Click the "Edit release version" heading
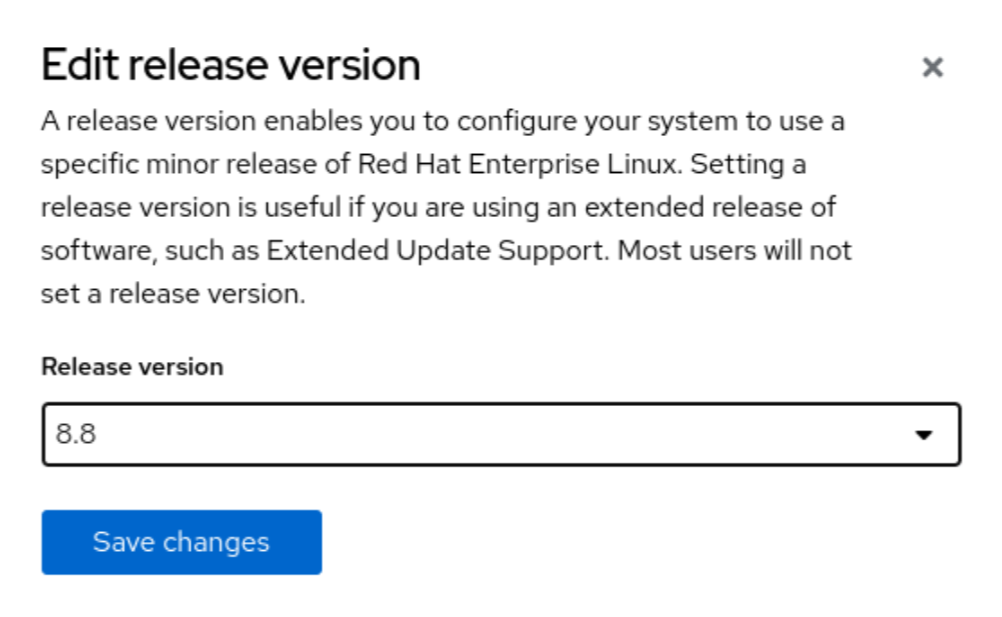 point(230,66)
